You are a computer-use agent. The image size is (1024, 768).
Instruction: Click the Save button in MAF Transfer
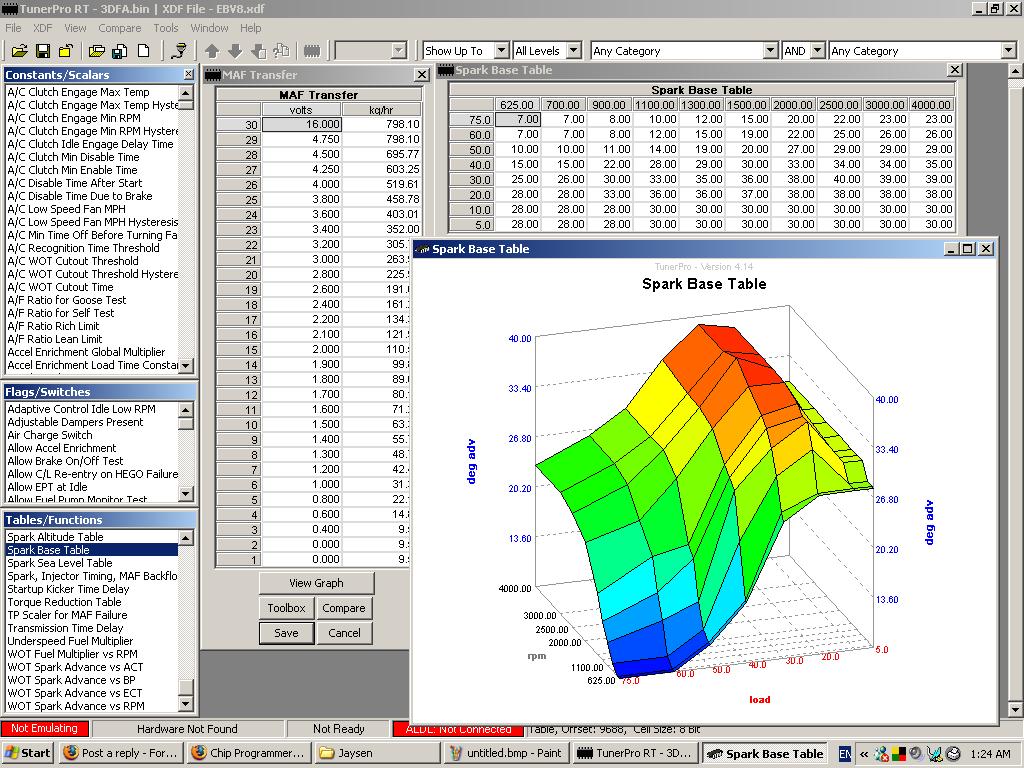(286, 633)
